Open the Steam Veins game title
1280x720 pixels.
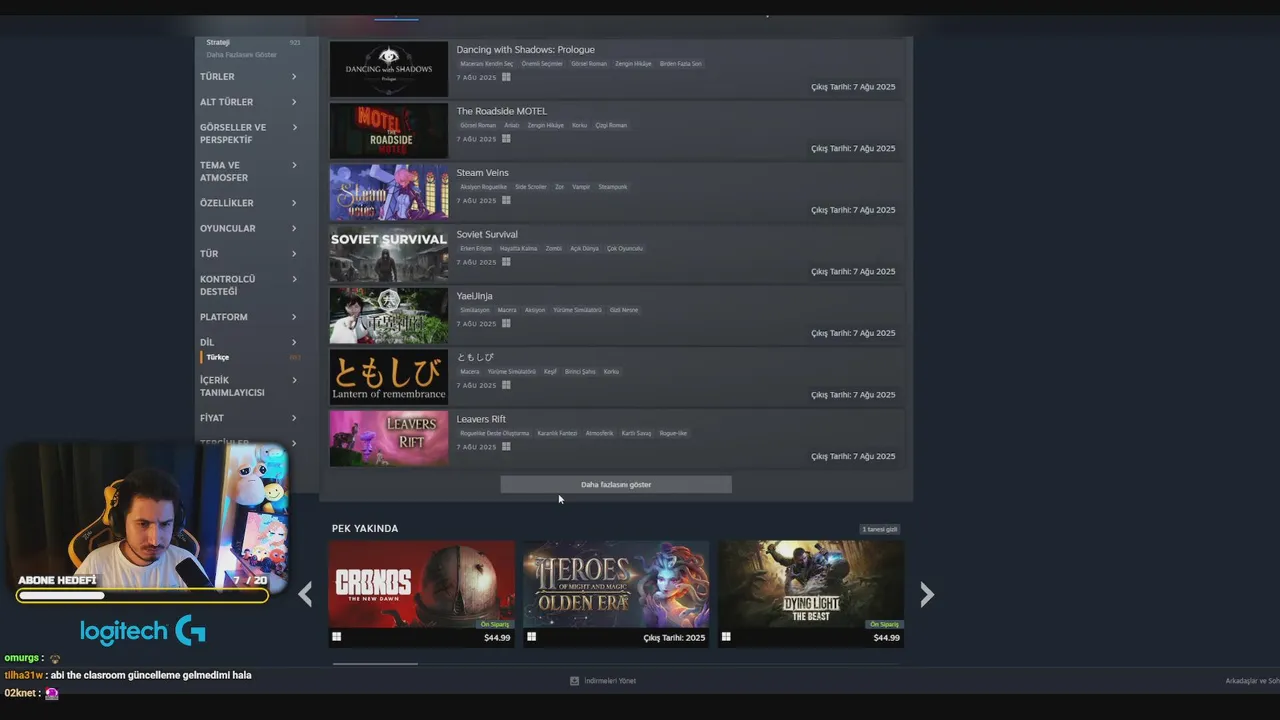point(483,173)
